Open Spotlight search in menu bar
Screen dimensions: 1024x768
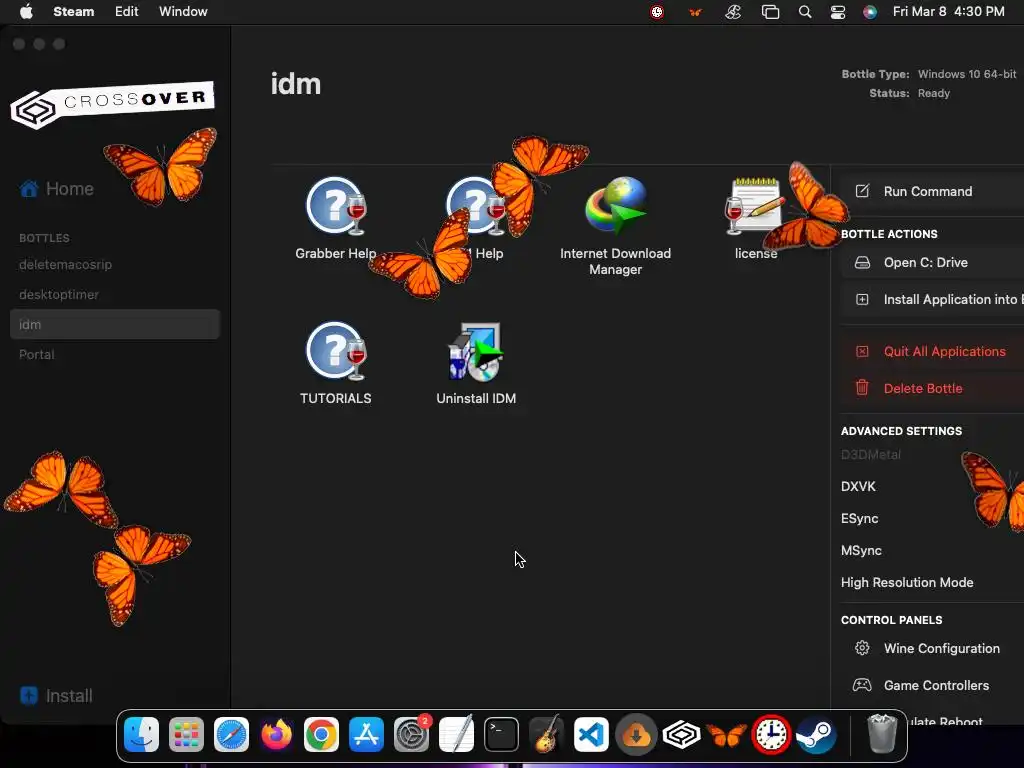point(805,12)
